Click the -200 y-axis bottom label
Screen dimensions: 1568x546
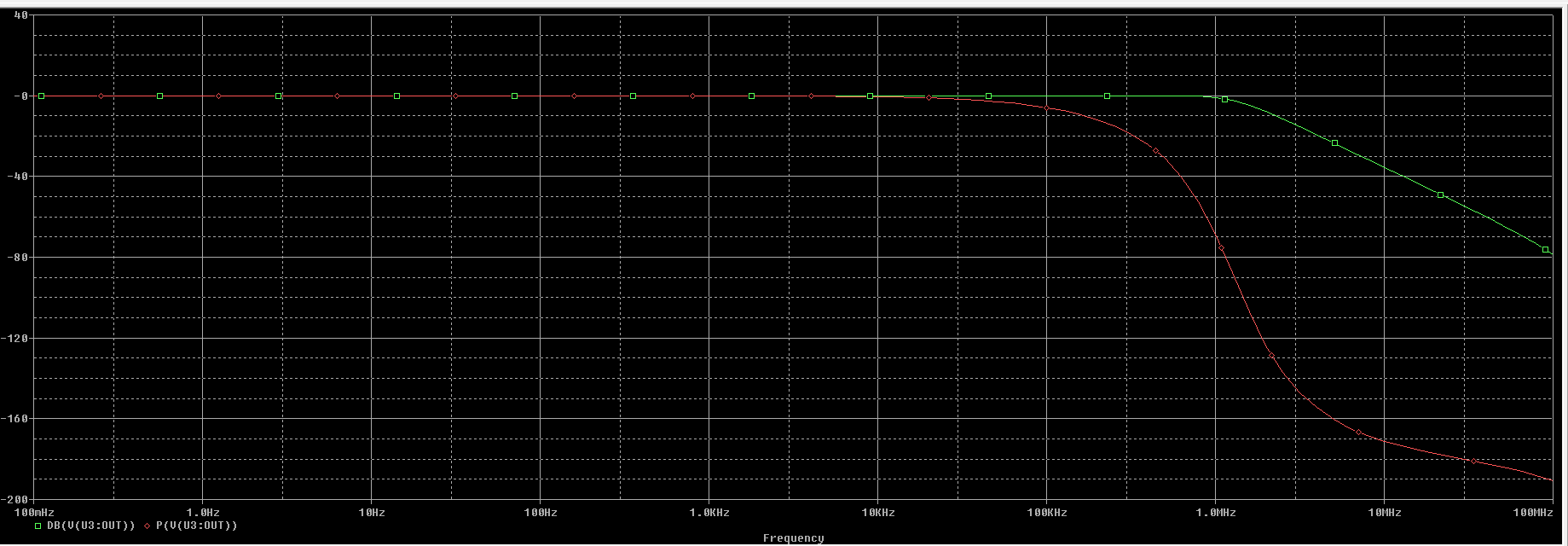[16, 499]
